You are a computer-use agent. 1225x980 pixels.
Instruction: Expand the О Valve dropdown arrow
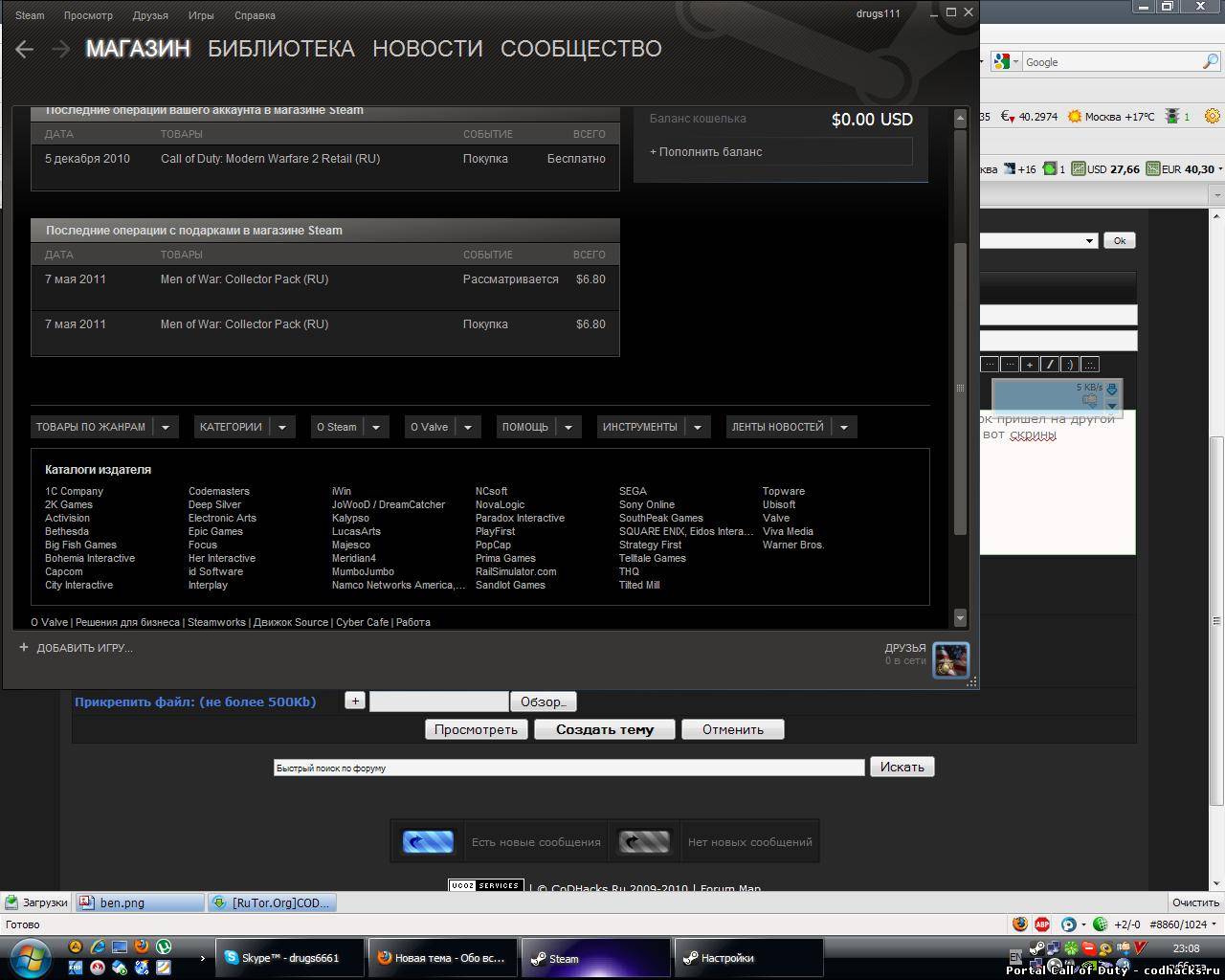[468, 427]
